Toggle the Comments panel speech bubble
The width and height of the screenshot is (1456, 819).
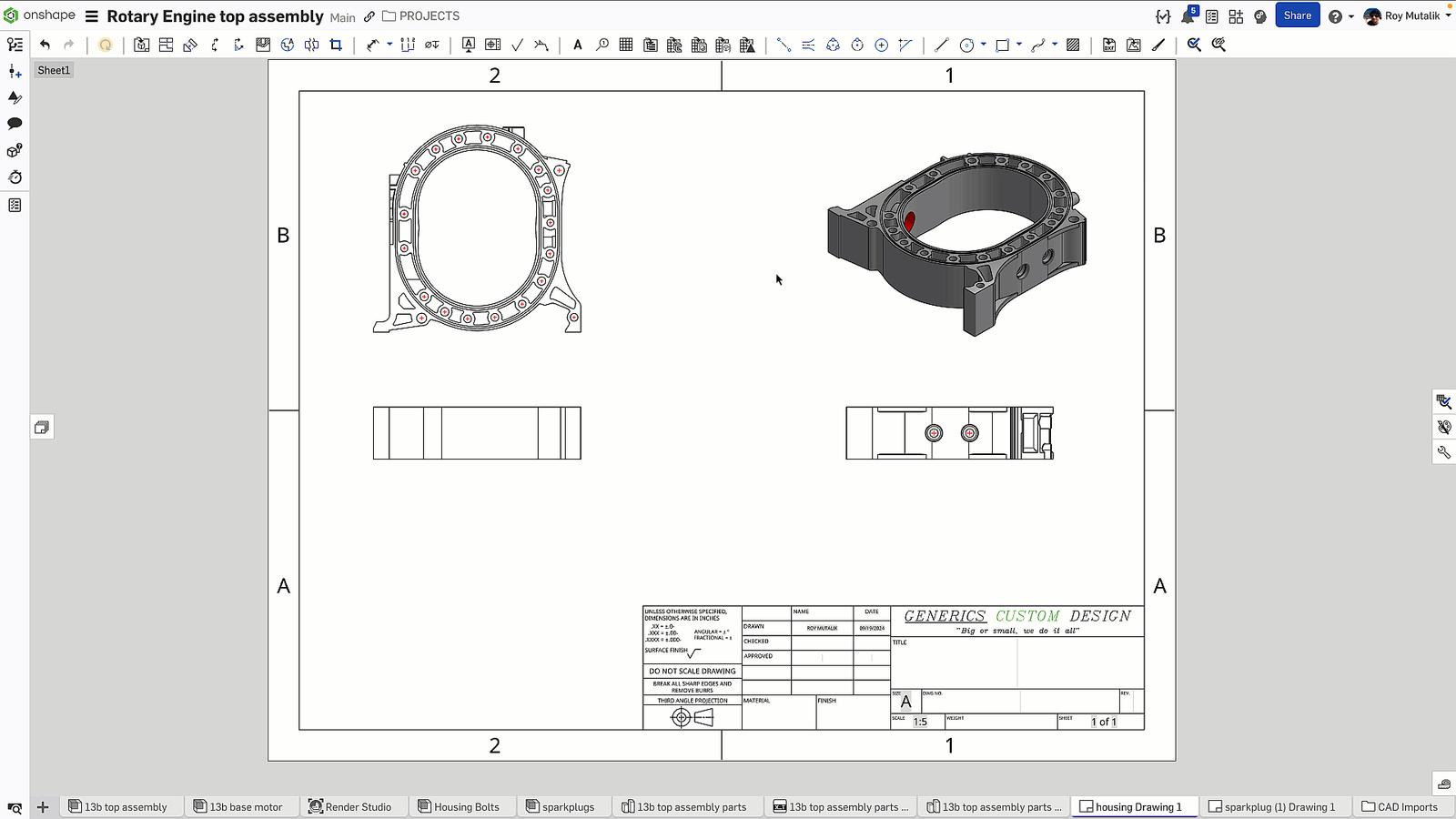point(15,124)
